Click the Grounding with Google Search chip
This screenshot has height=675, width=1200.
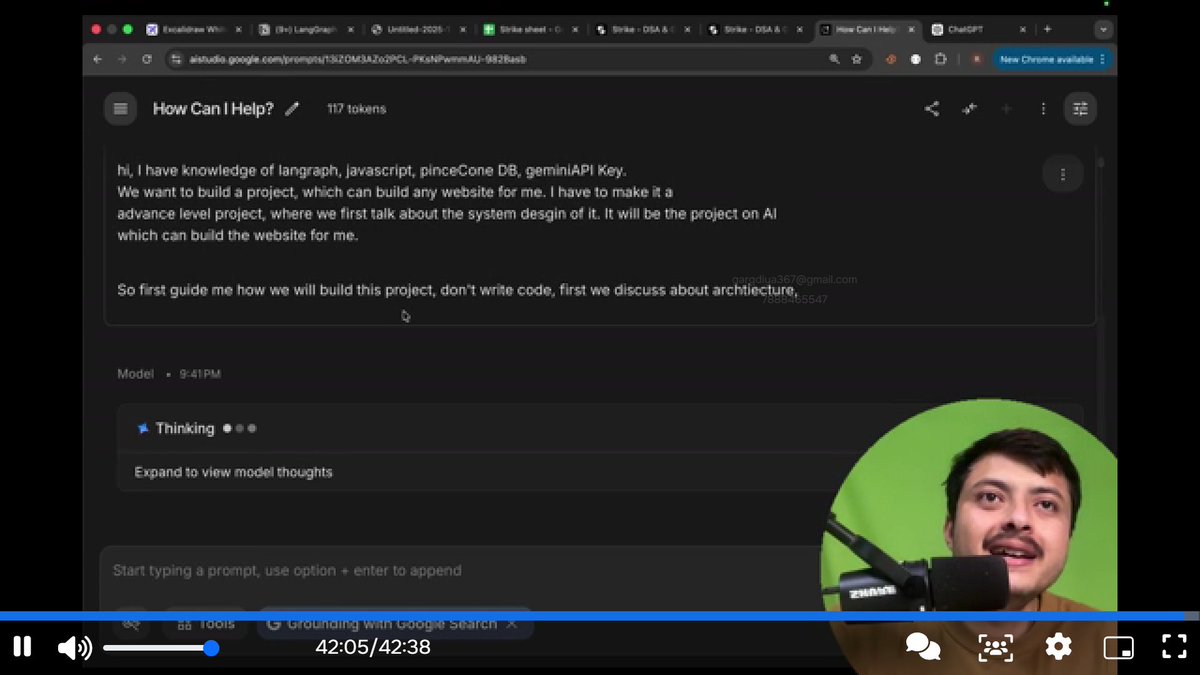click(395, 624)
